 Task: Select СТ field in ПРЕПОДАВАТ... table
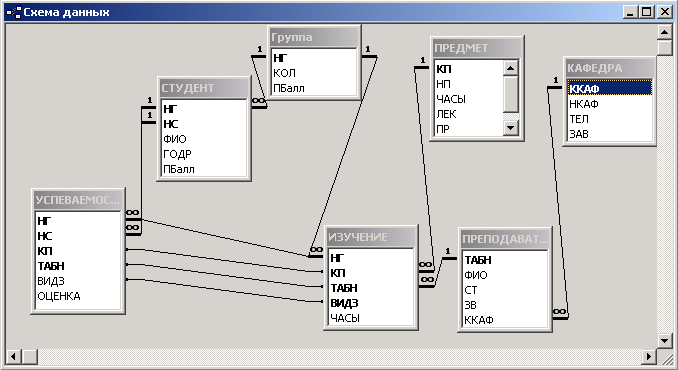(x=505, y=290)
